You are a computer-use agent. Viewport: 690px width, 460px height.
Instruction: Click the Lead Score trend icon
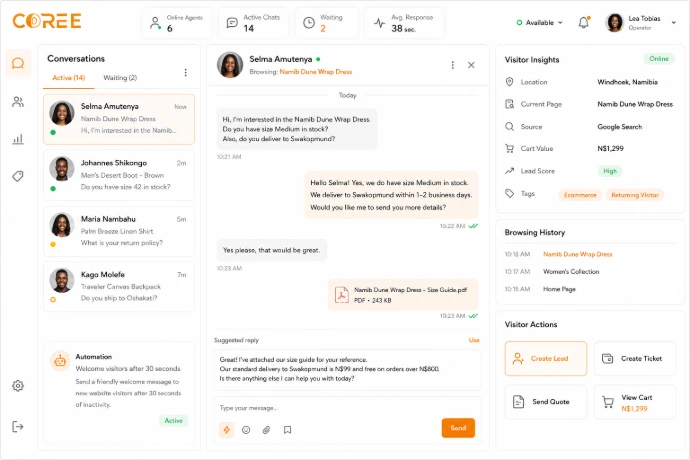[510, 171]
